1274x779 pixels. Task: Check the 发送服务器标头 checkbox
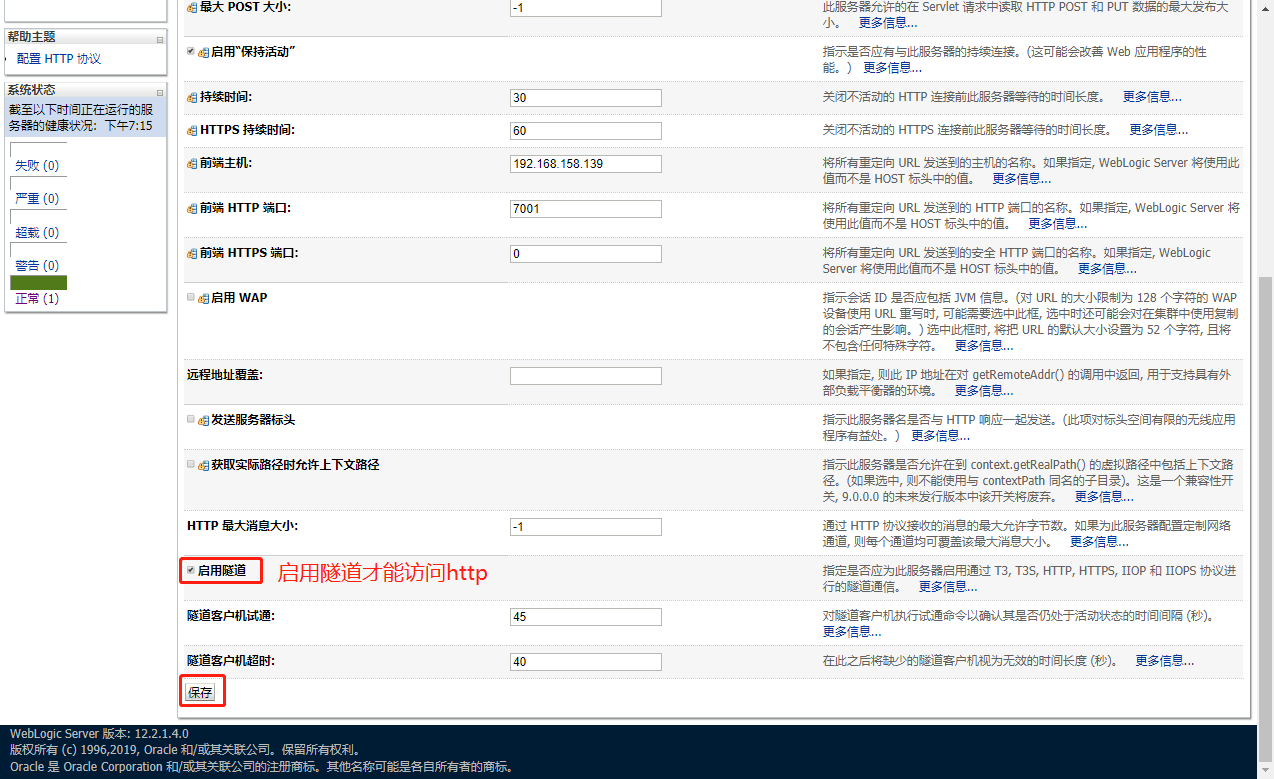(191, 419)
